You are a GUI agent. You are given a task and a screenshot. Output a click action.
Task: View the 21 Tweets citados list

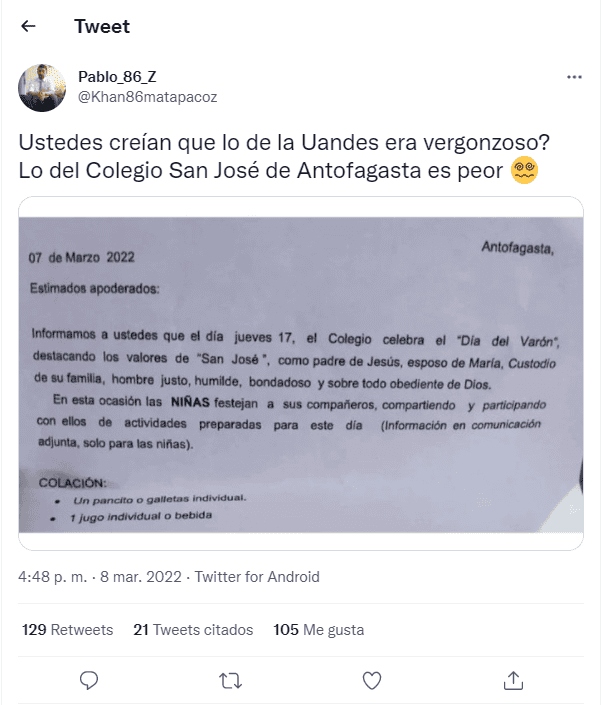(193, 630)
